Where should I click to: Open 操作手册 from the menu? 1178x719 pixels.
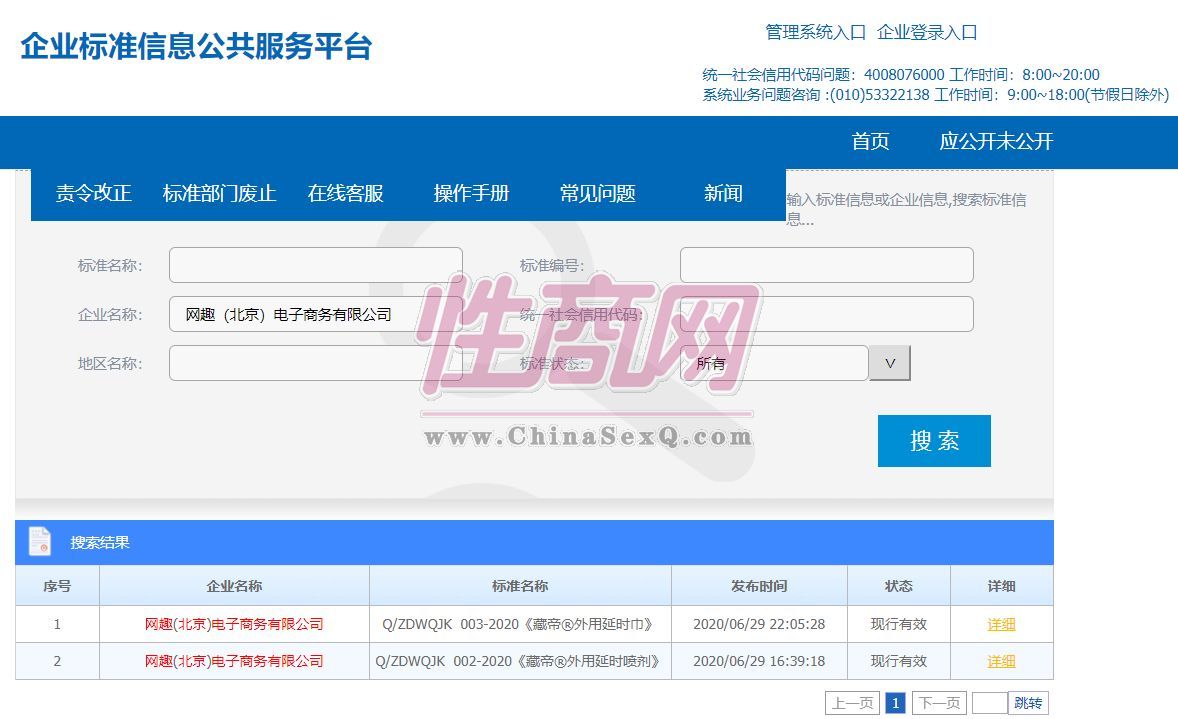pyautogui.click(x=471, y=194)
